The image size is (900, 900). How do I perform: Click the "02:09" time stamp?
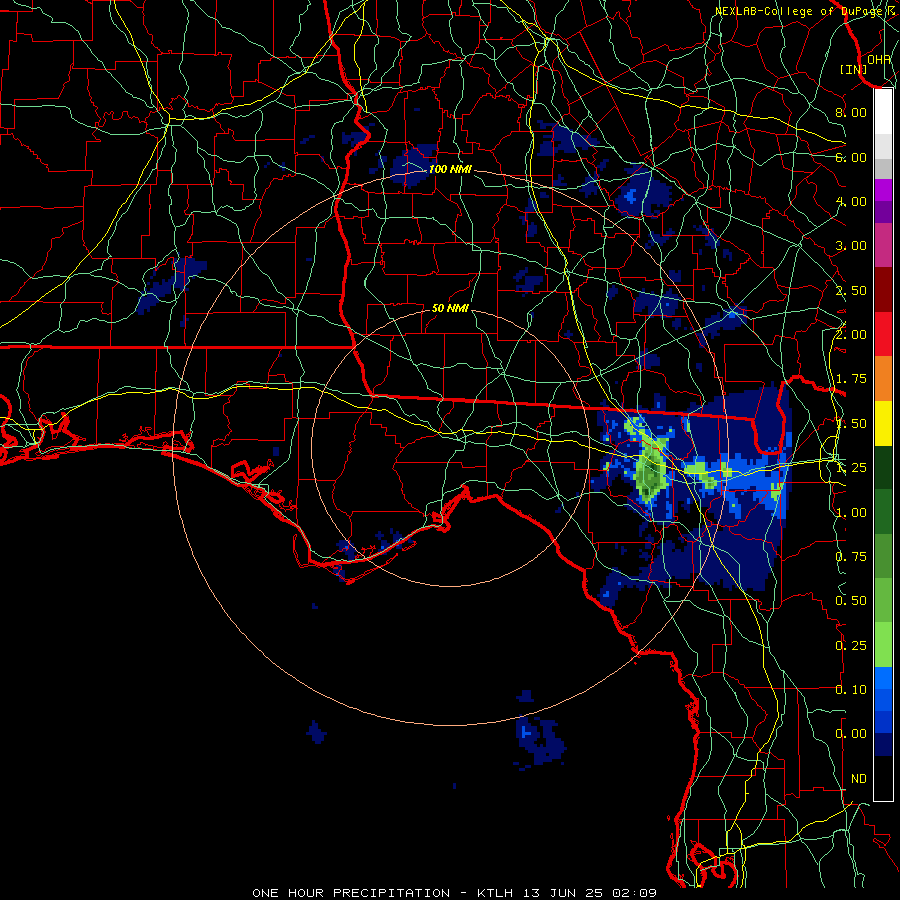(x=634, y=893)
